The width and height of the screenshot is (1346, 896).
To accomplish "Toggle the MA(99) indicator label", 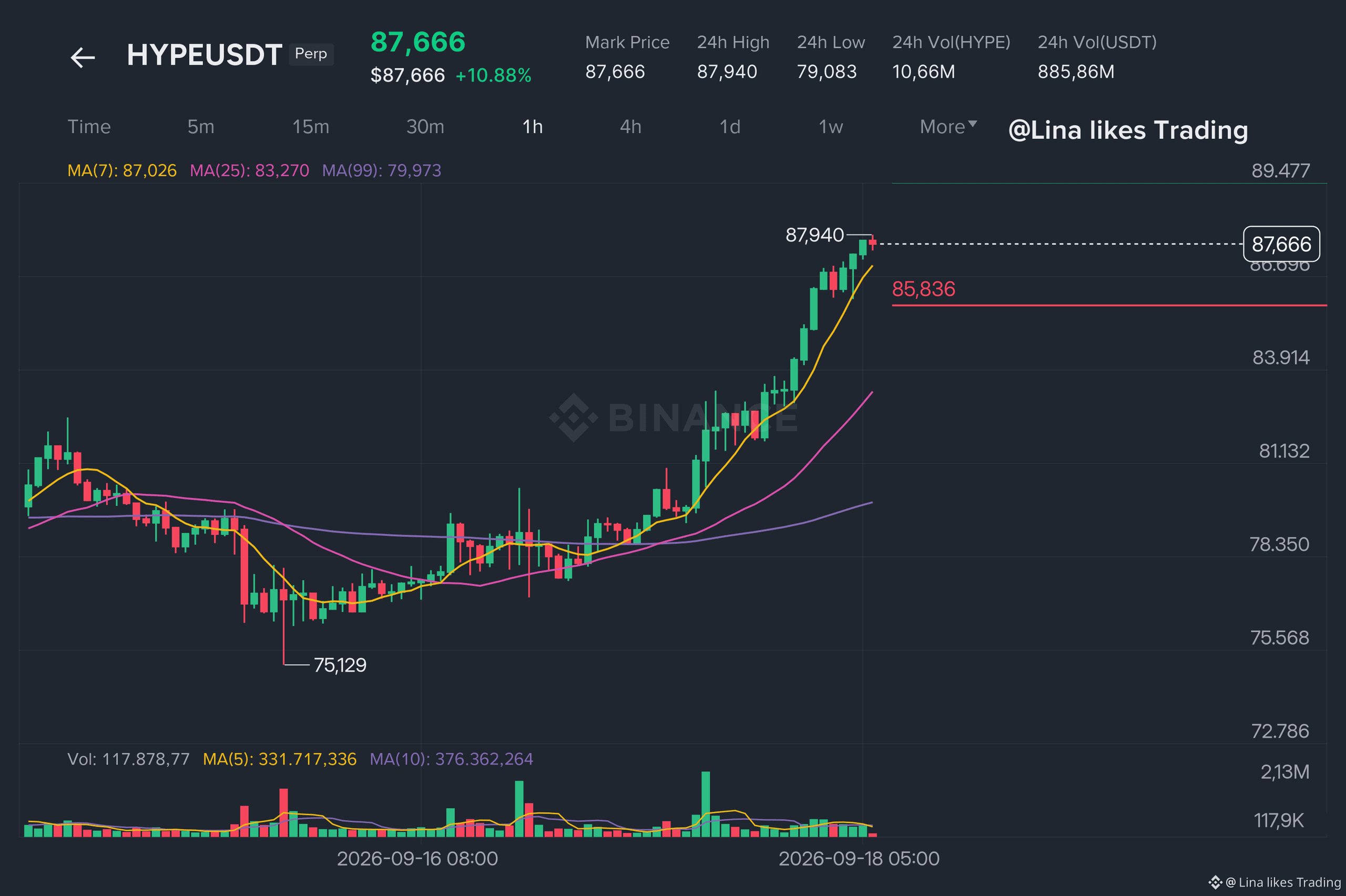I will 382,170.
